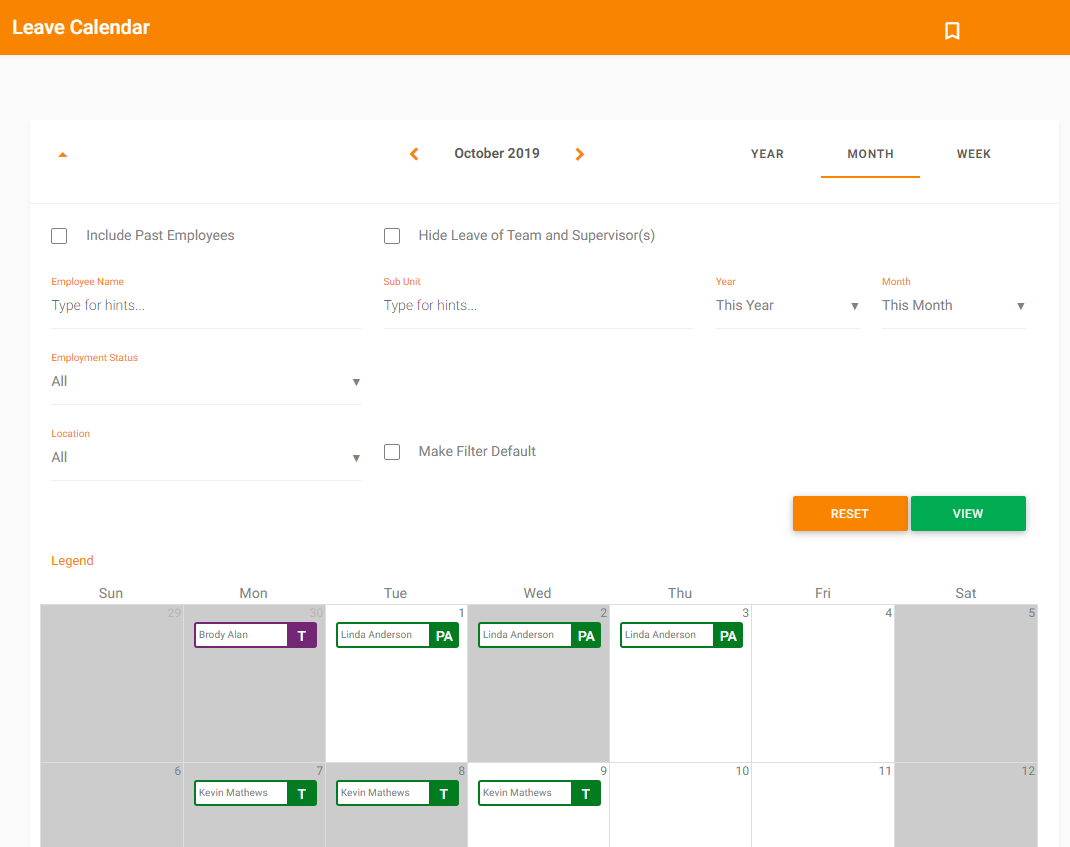Select the October 11 calendar cell
1070x847 pixels.
[823, 805]
